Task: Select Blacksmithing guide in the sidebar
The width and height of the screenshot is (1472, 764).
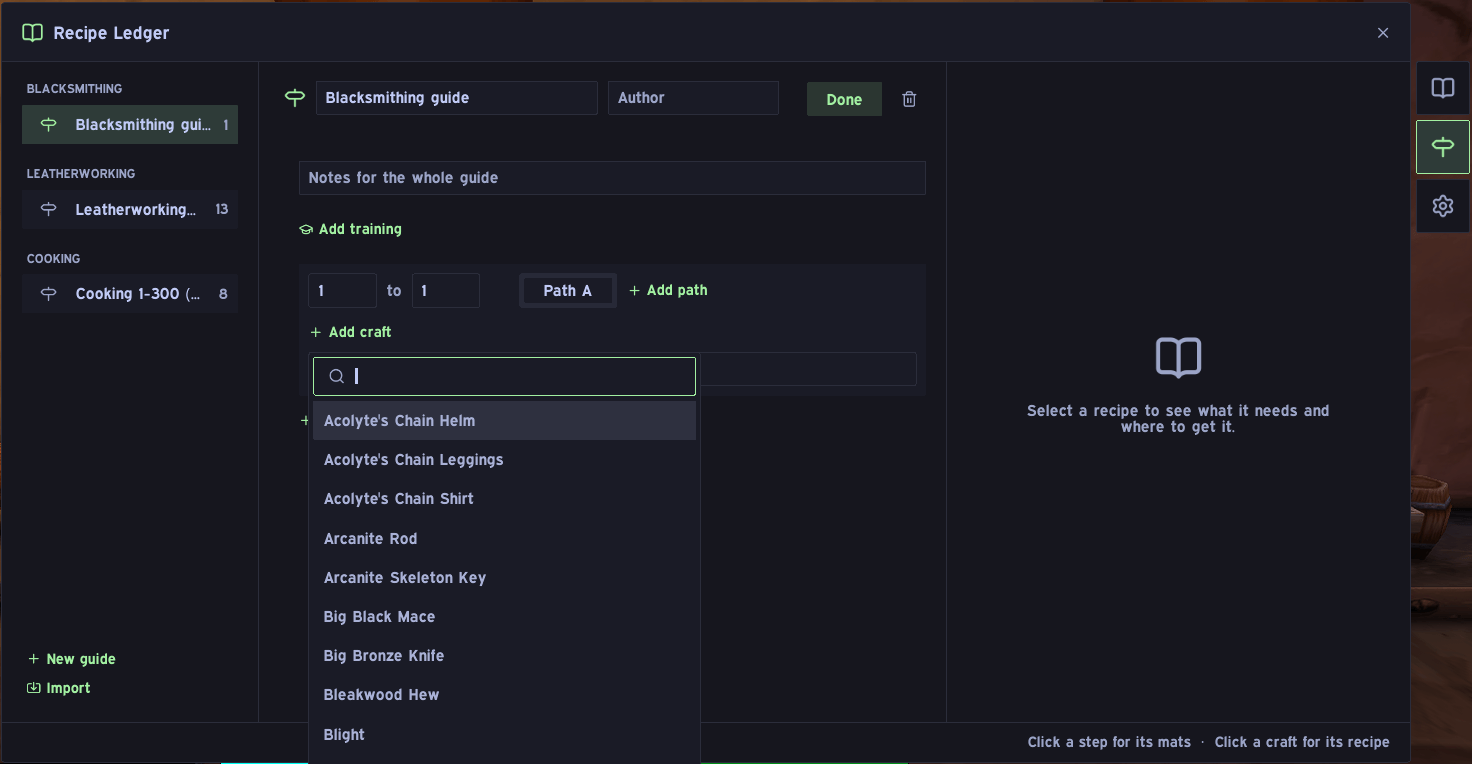Action: pos(130,125)
